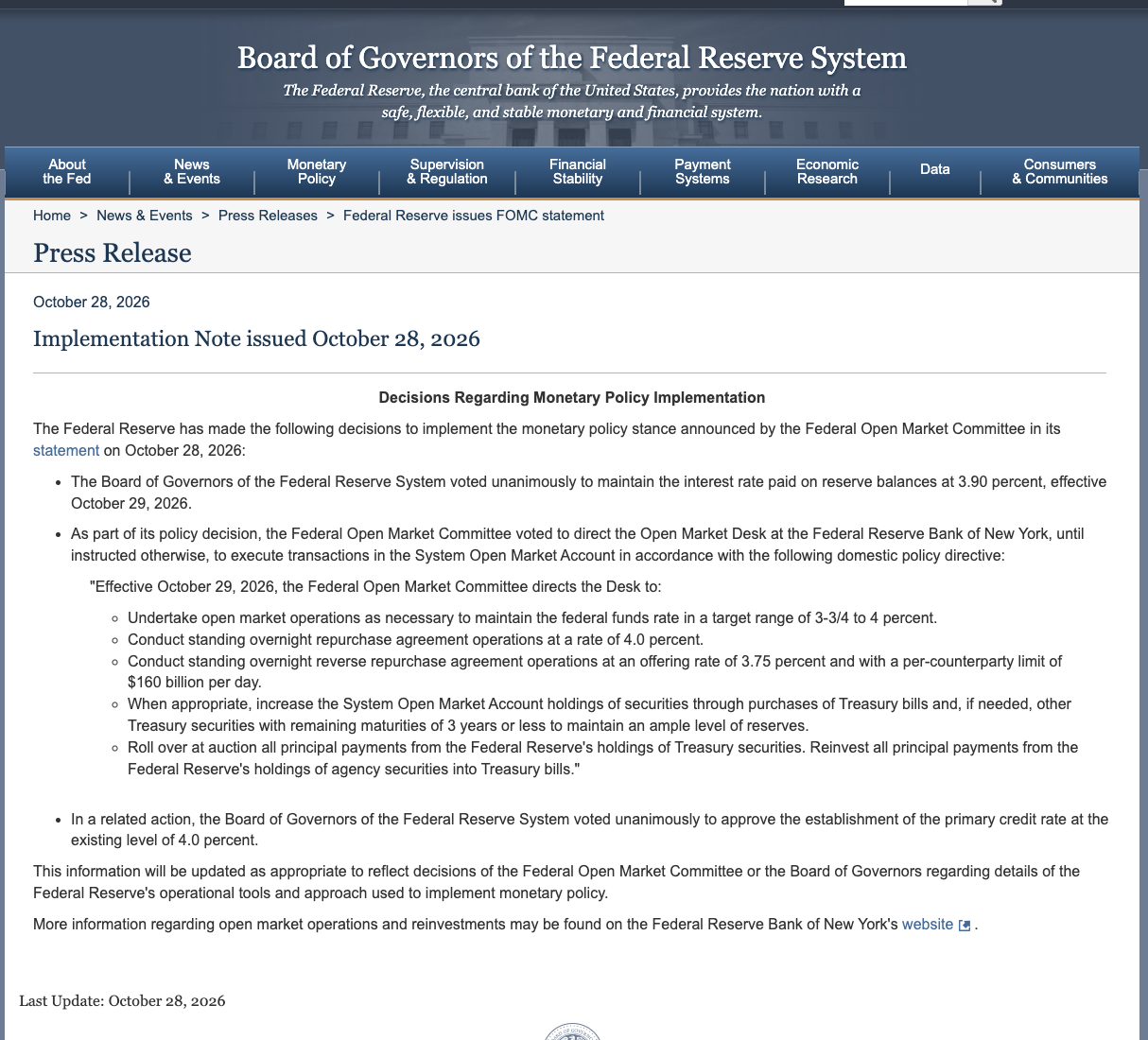Click News & Events breadcrumb link

[145, 216]
